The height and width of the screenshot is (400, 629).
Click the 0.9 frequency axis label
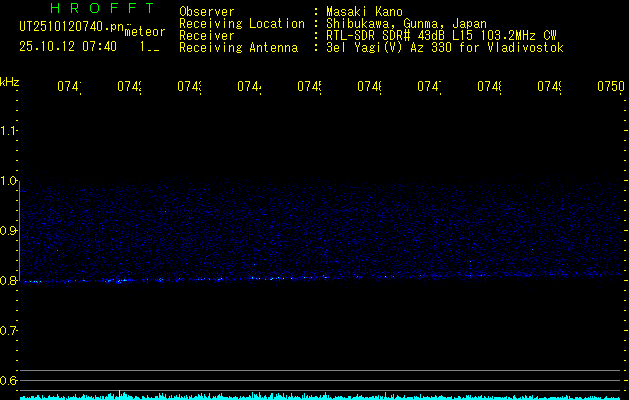[10, 231]
